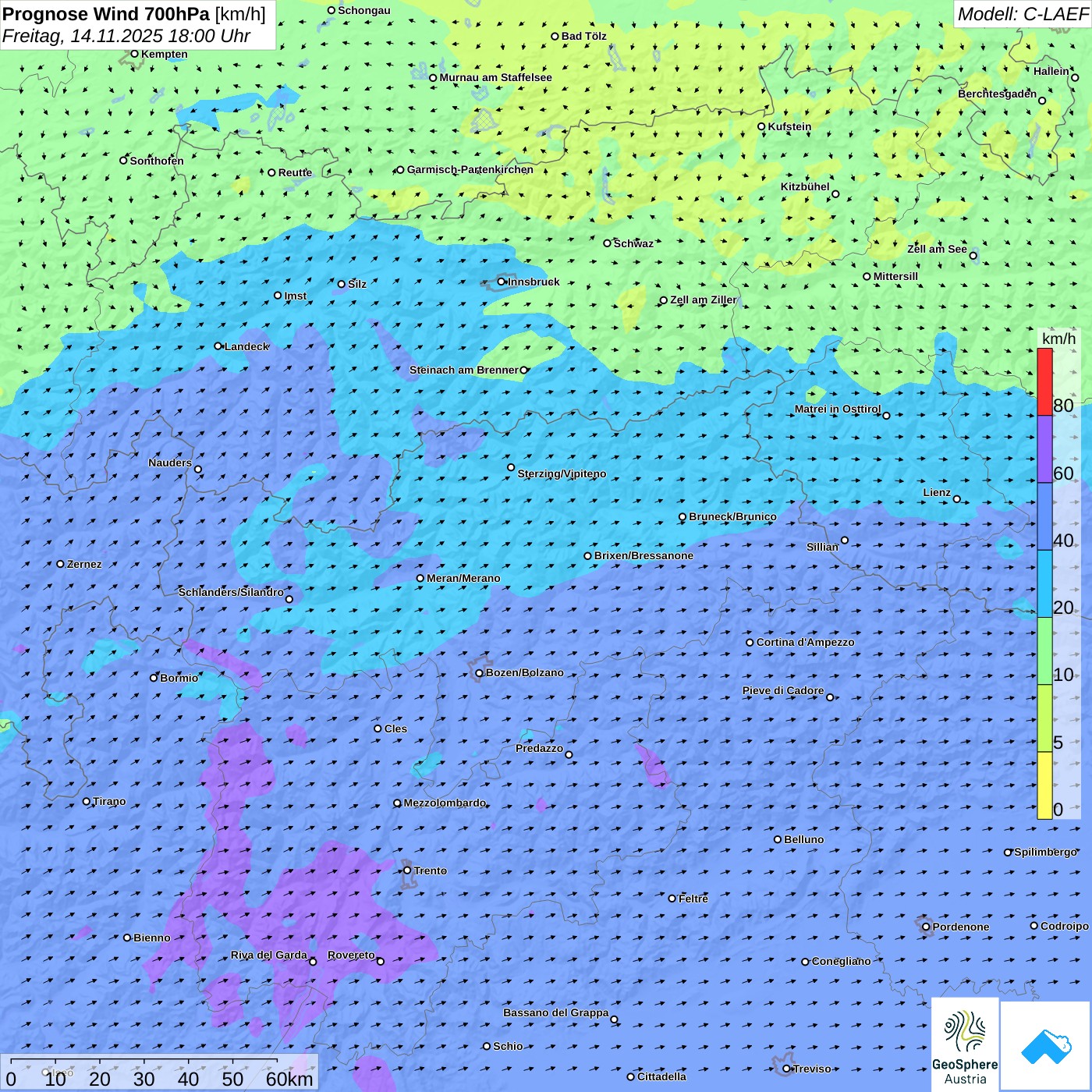Click the Landeck town label
This screenshot has width=1092, height=1092.
pos(246,346)
